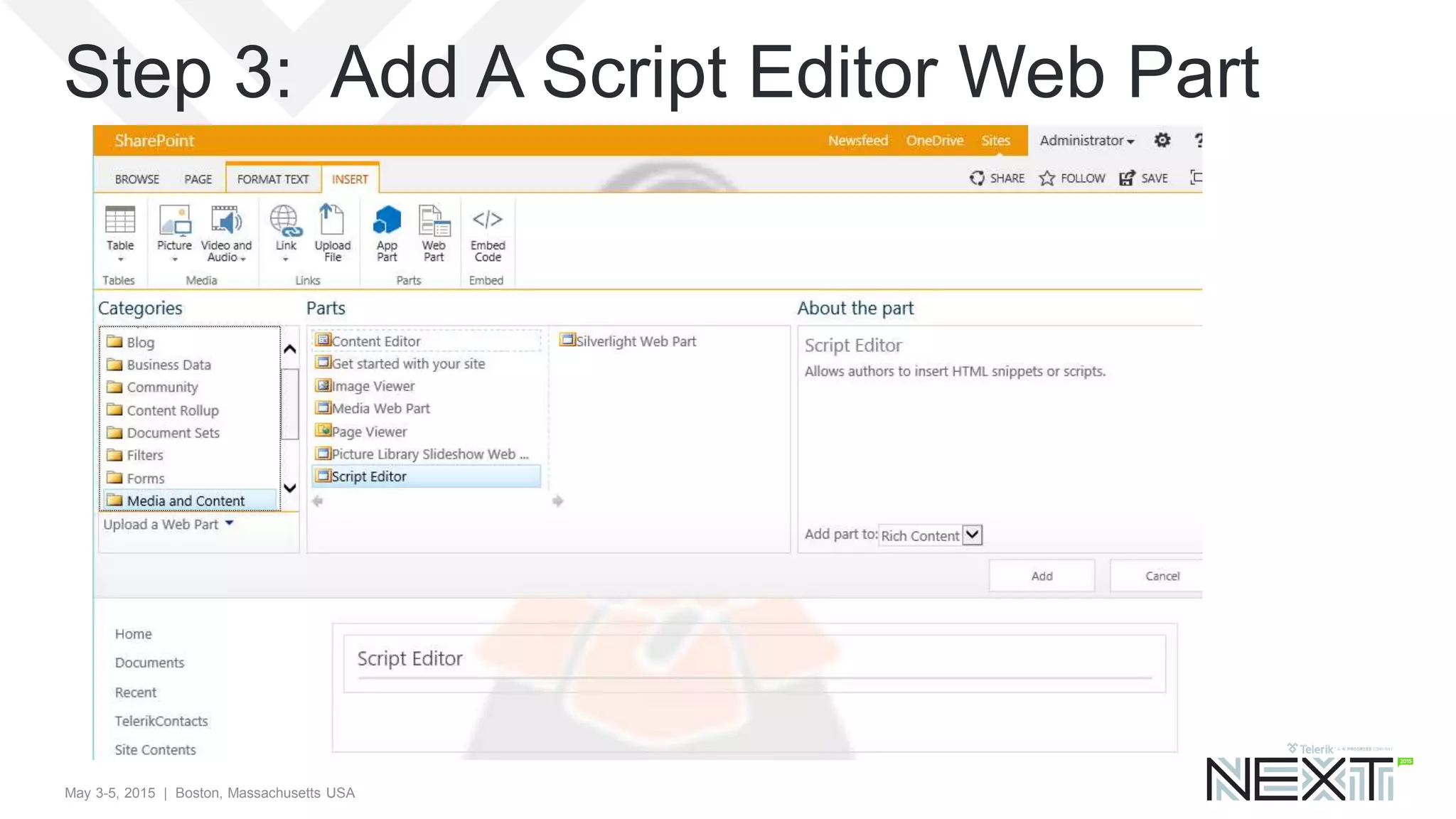Viewport: 1456px width, 819px height.
Task: Select the Filters category
Action: coord(135,455)
